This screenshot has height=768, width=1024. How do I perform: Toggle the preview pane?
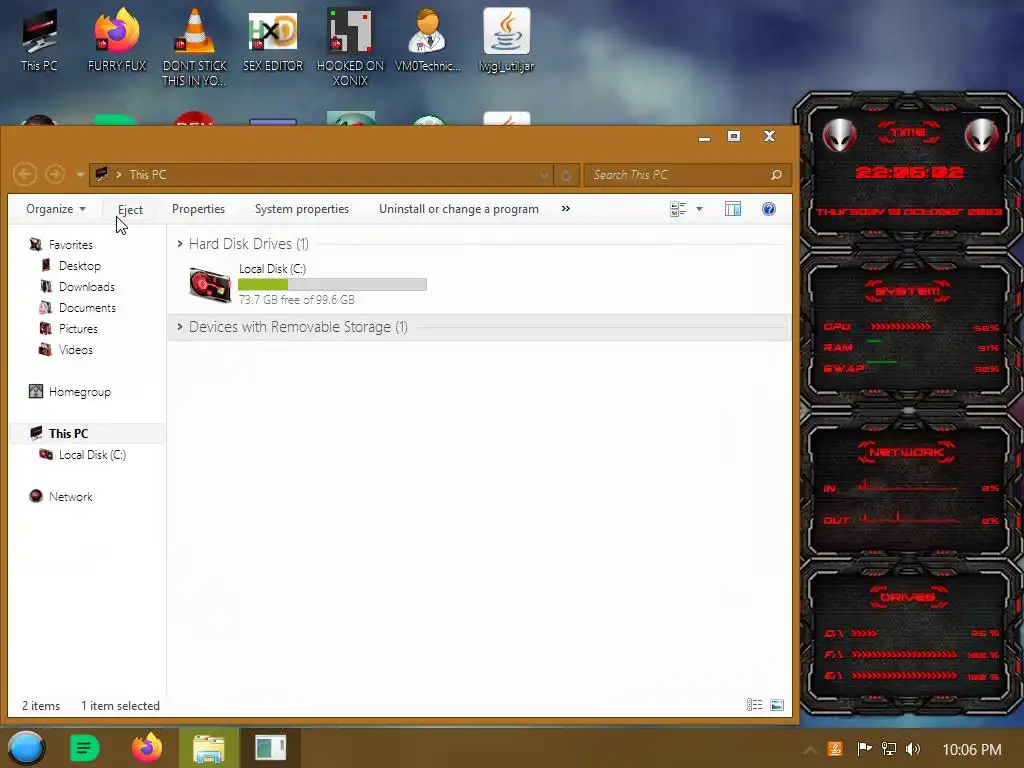coord(733,209)
